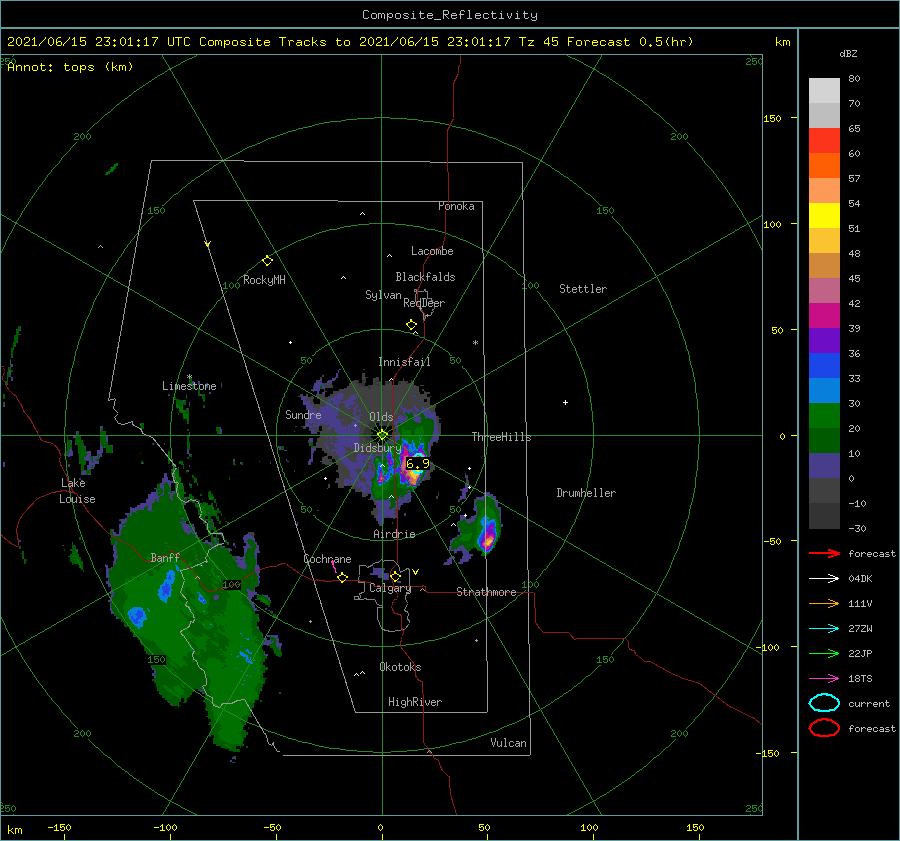
Task: Pick the orange swatch between 60 and 57 dBZ
Action: pos(824,166)
